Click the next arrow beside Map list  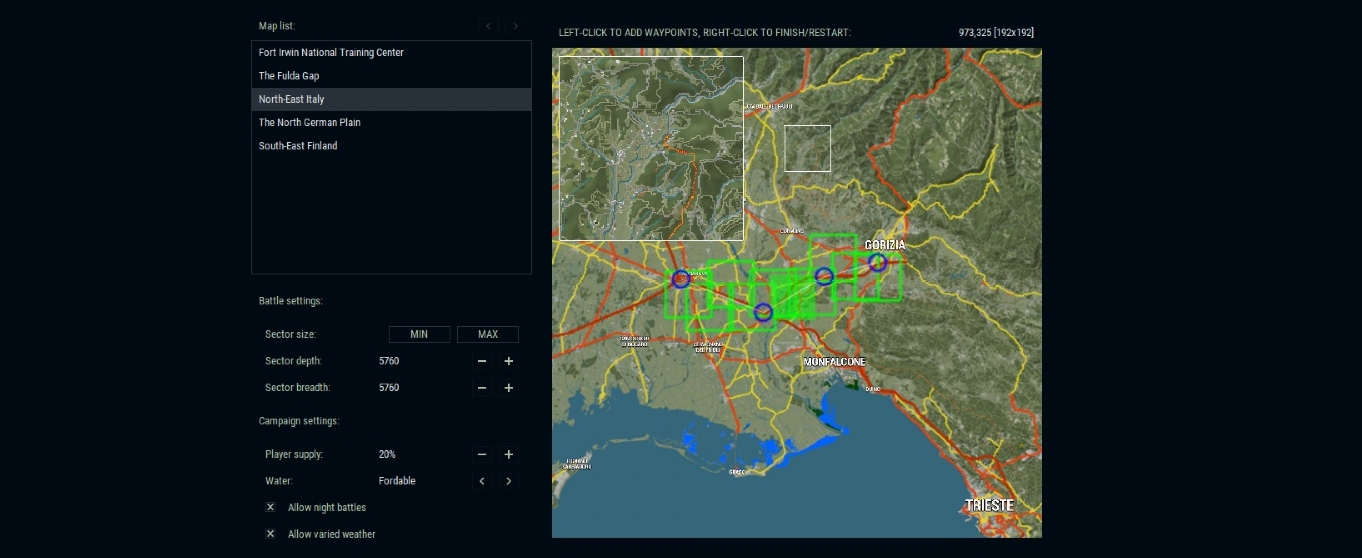515,26
